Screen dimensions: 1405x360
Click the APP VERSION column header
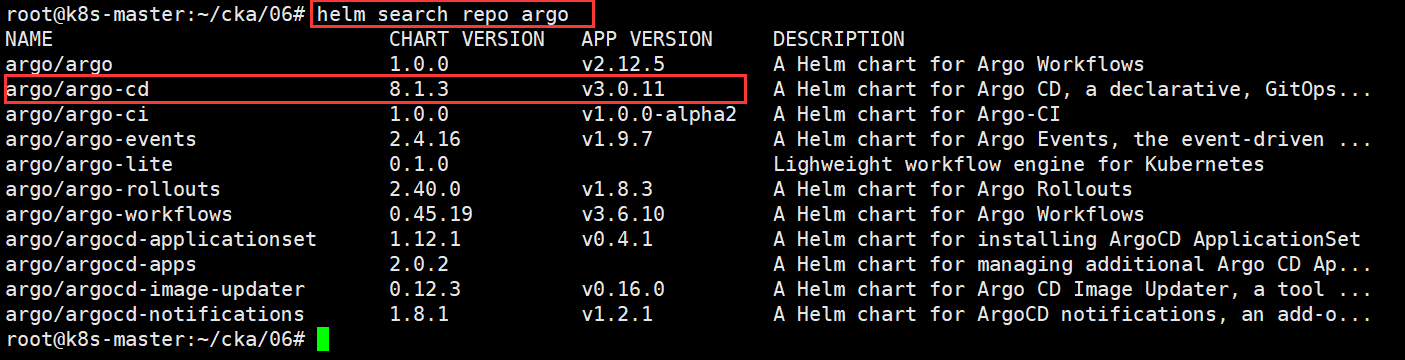pyautogui.click(x=647, y=40)
